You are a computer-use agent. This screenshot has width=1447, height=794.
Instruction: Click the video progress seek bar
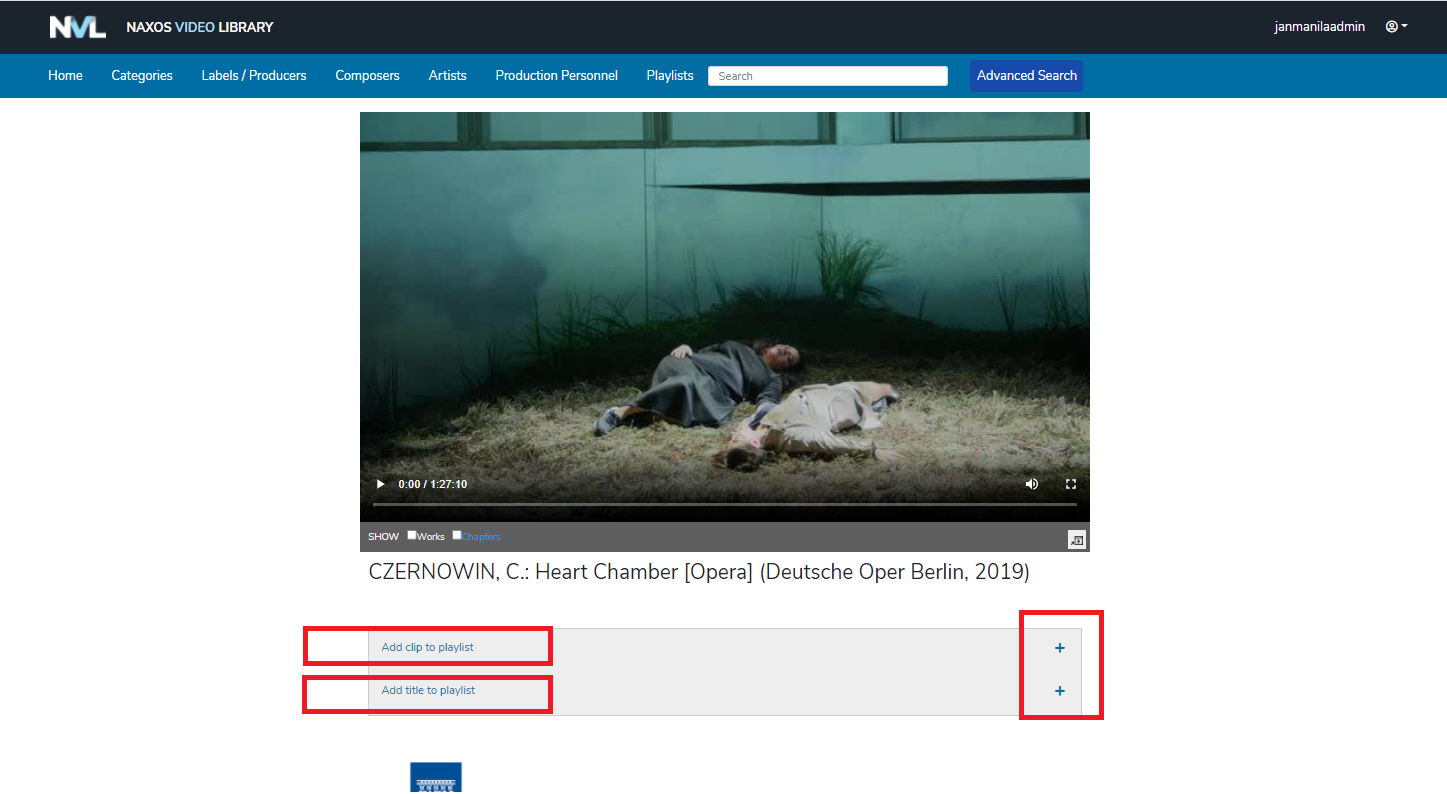pos(724,504)
